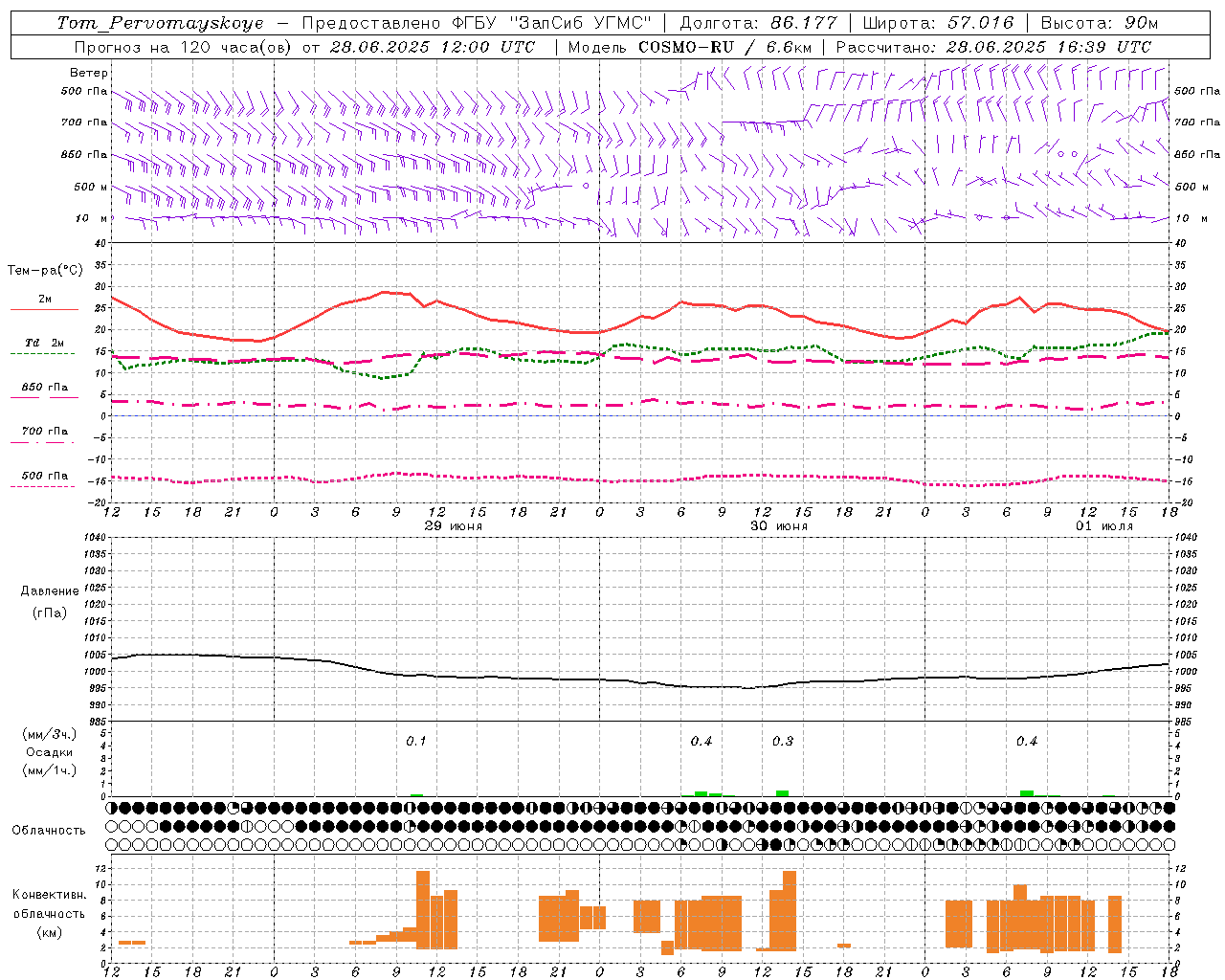Click the 0.4 precipitation value on 01 июля
This screenshot has width=1225, height=980.
coord(1027,741)
